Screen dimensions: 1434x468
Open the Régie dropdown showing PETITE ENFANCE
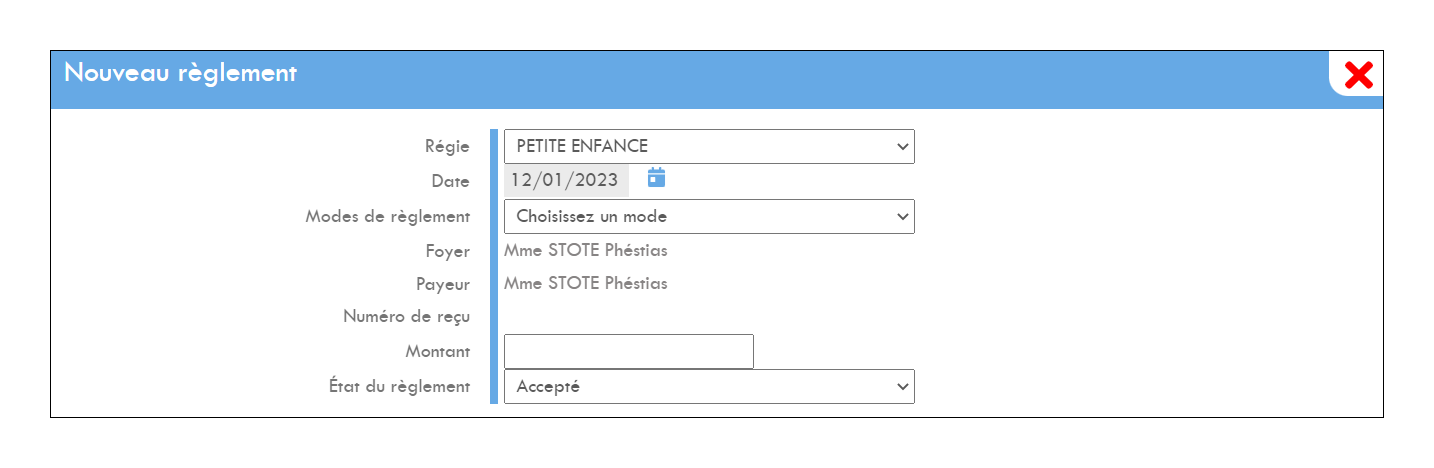tap(709, 146)
